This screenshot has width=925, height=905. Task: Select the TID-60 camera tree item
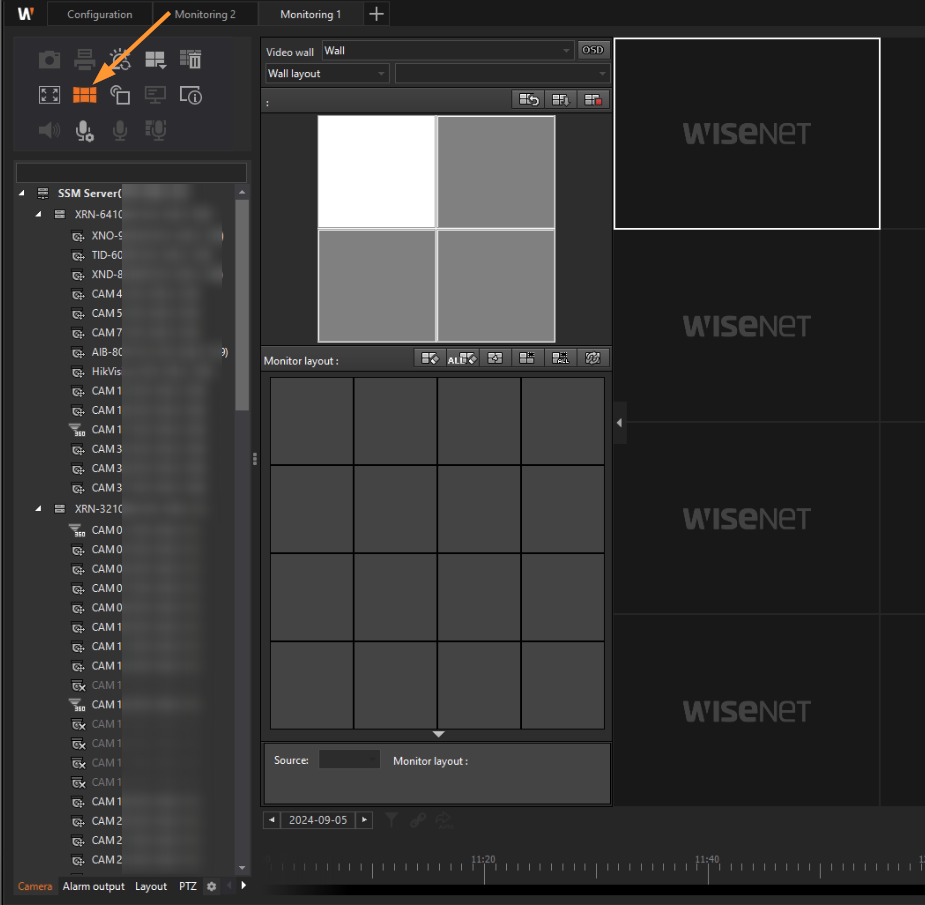pos(107,255)
